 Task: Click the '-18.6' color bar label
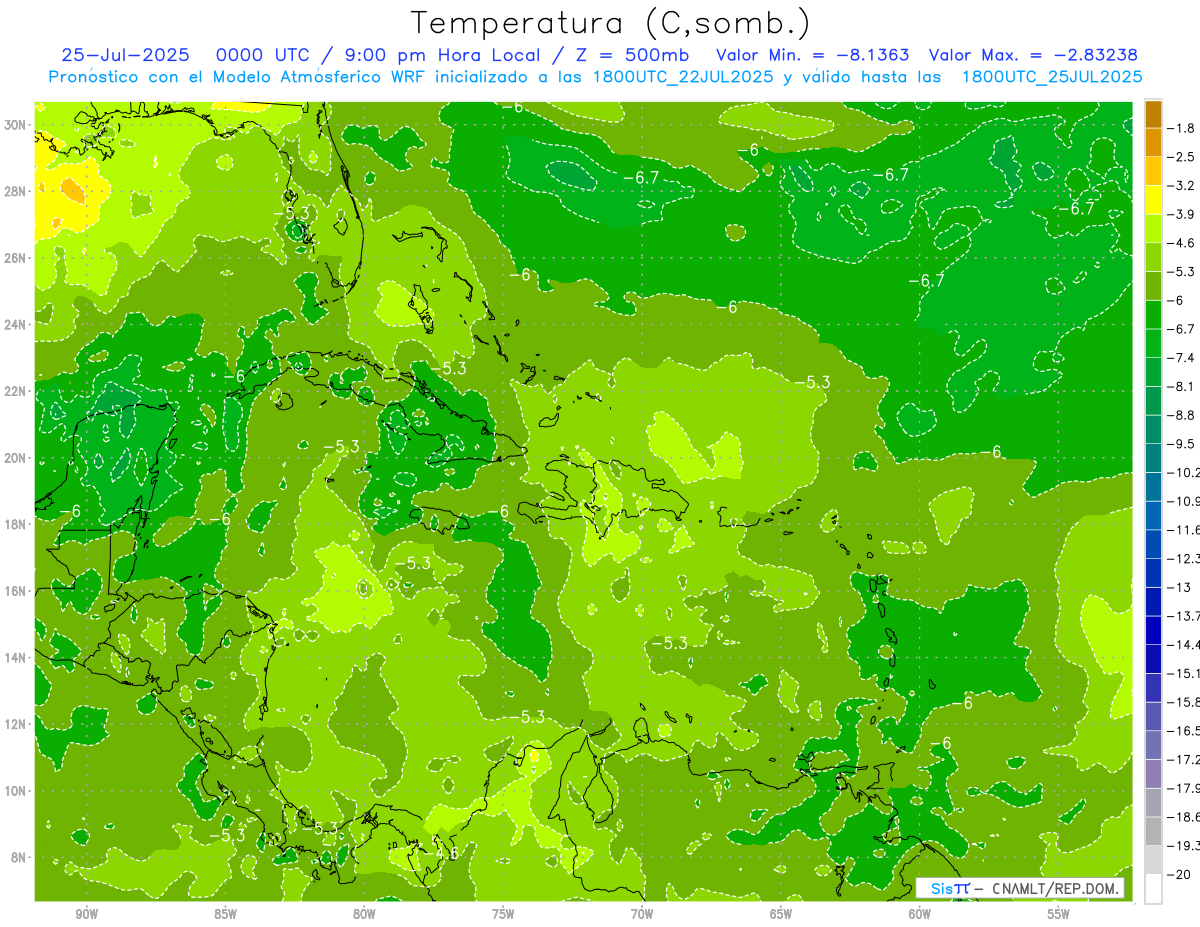1184,817
